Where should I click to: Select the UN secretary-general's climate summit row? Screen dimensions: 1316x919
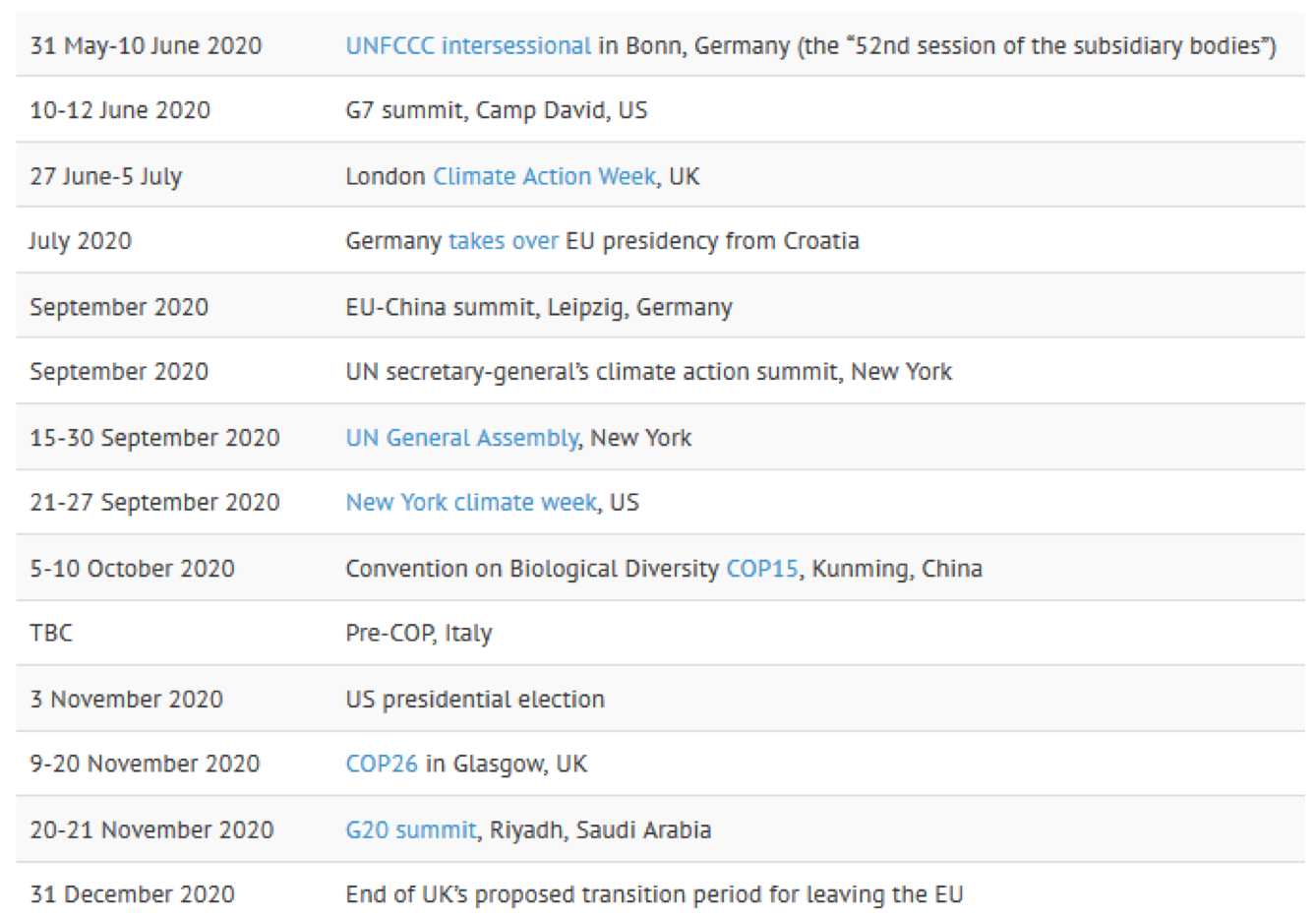coord(660,371)
